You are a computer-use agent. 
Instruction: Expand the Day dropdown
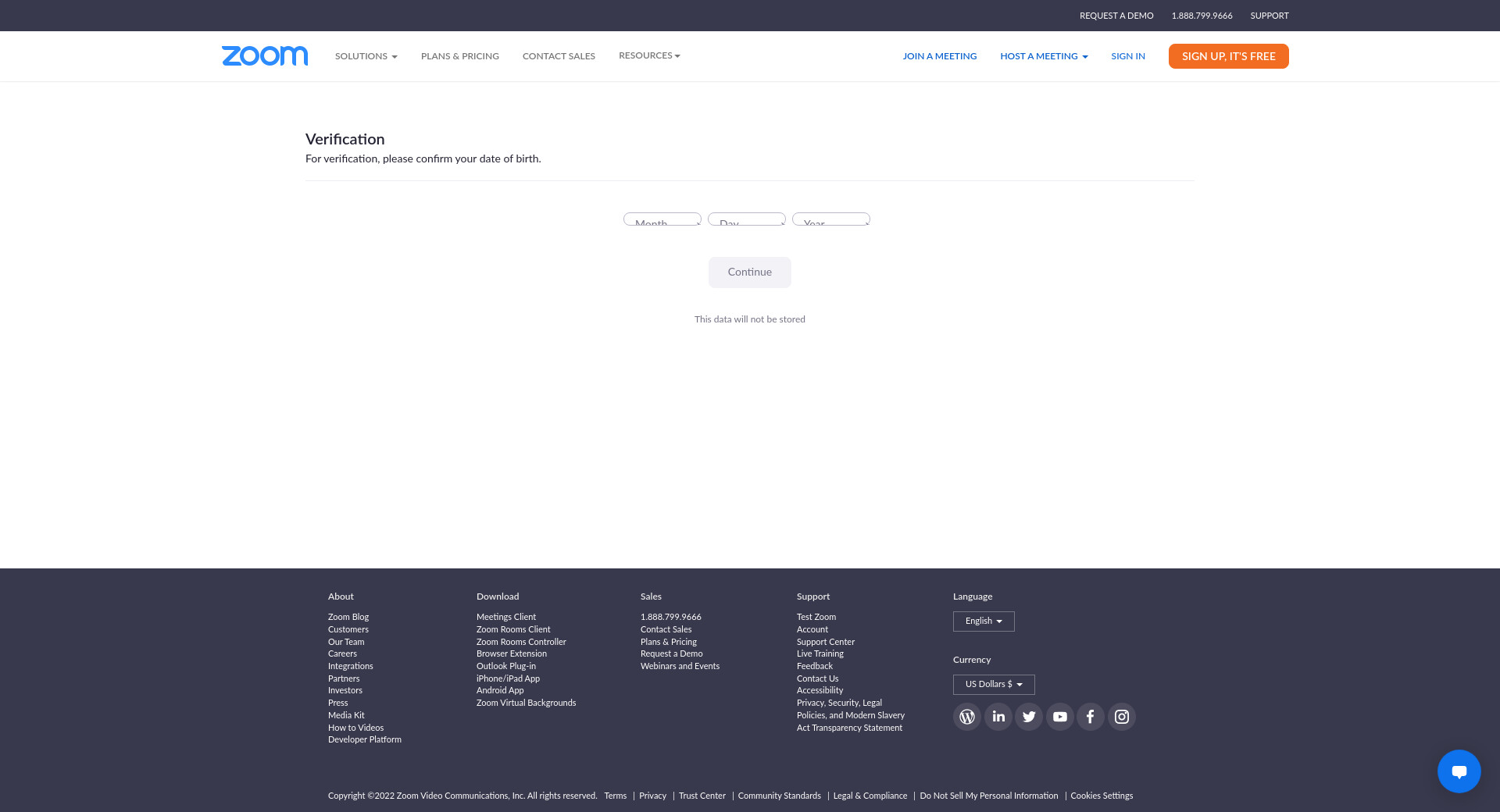(746, 219)
